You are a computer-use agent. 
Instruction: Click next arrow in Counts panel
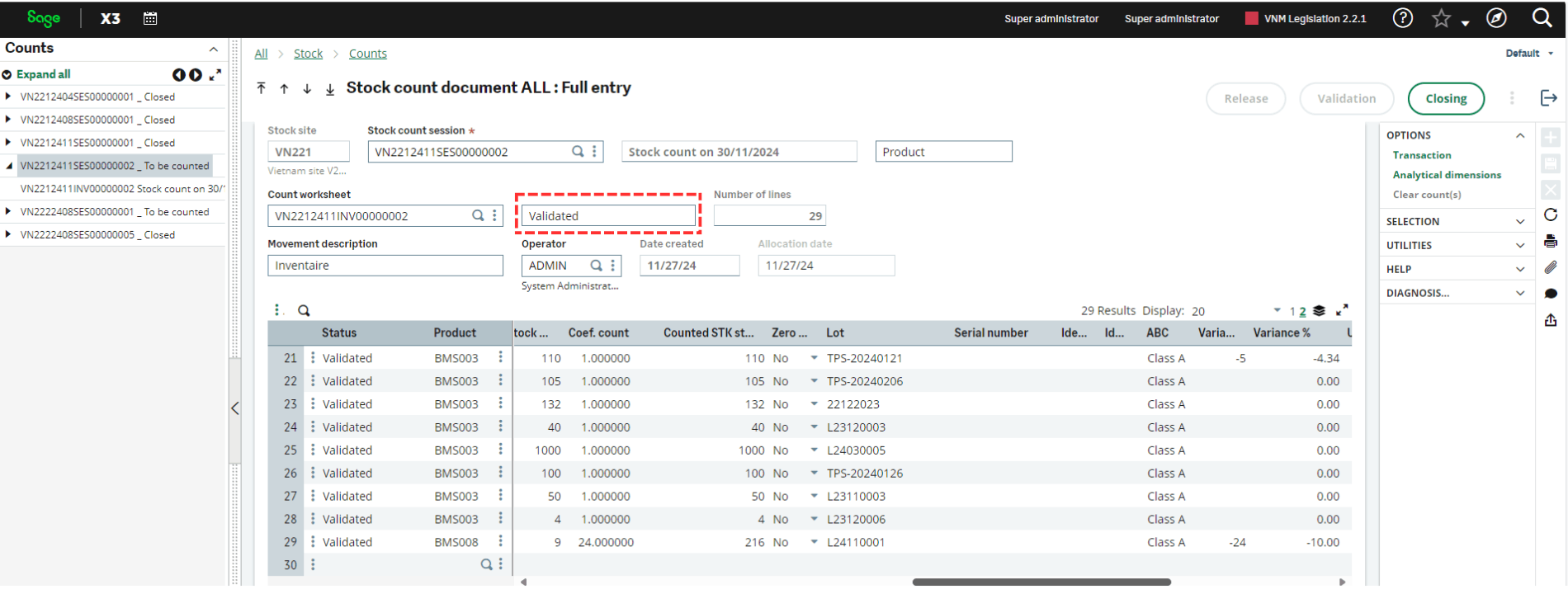(196, 75)
